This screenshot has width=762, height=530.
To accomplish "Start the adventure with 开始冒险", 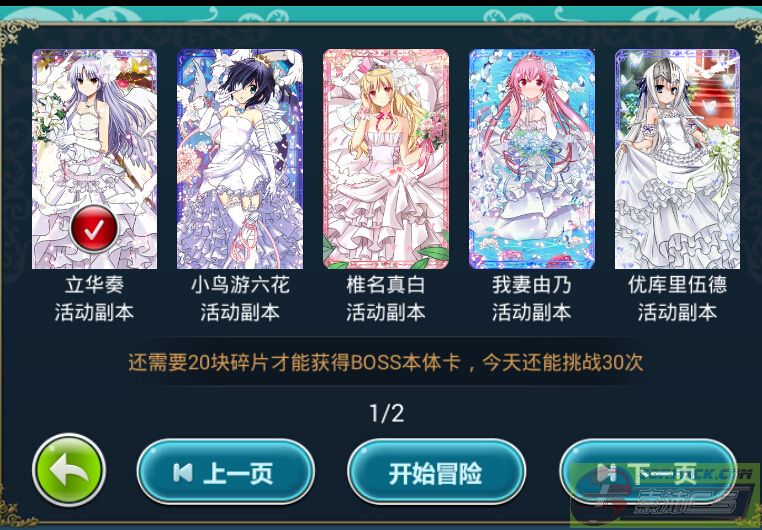I will (x=436, y=472).
